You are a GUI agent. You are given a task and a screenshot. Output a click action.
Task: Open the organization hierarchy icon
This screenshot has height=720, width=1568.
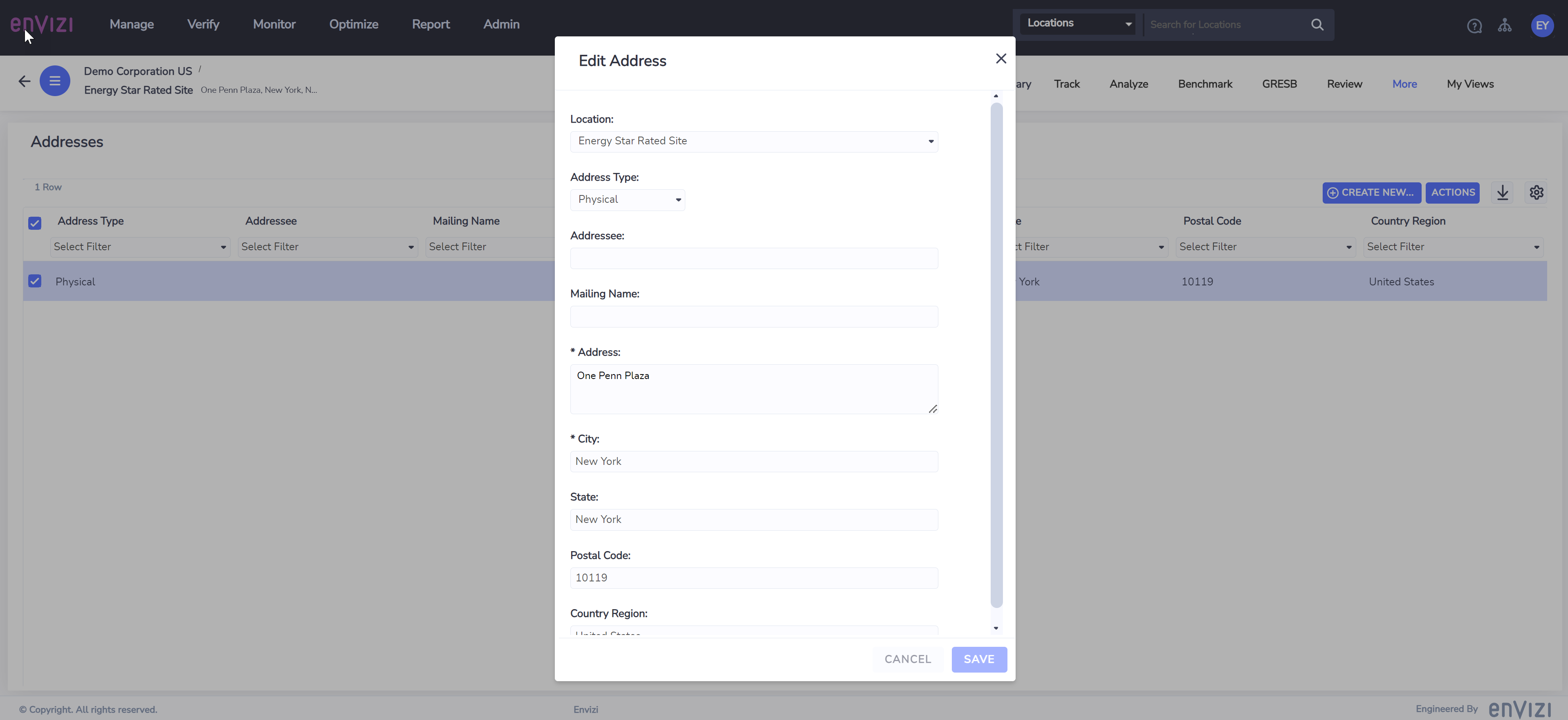(x=1505, y=26)
